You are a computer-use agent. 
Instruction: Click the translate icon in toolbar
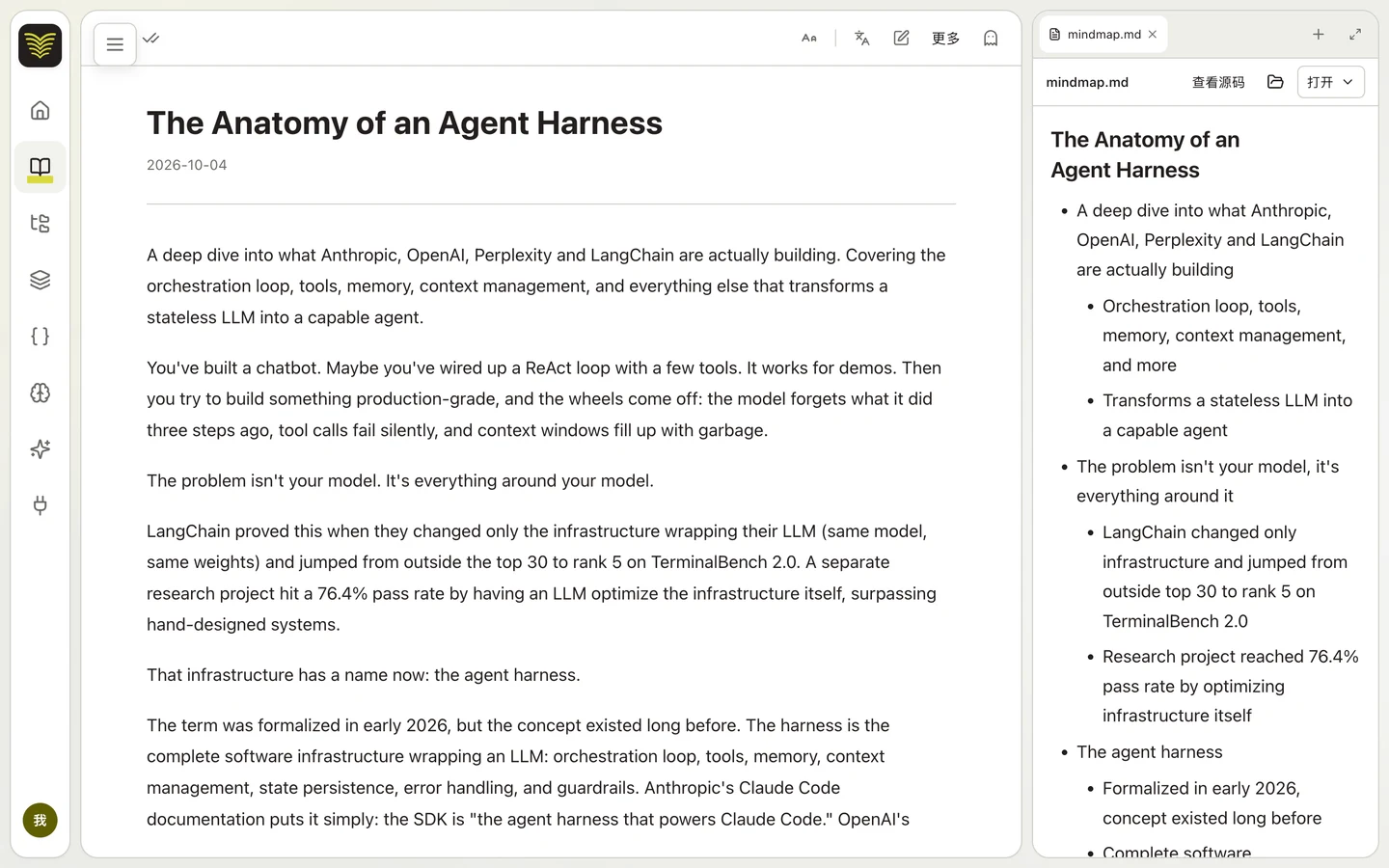pyautogui.click(x=862, y=39)
